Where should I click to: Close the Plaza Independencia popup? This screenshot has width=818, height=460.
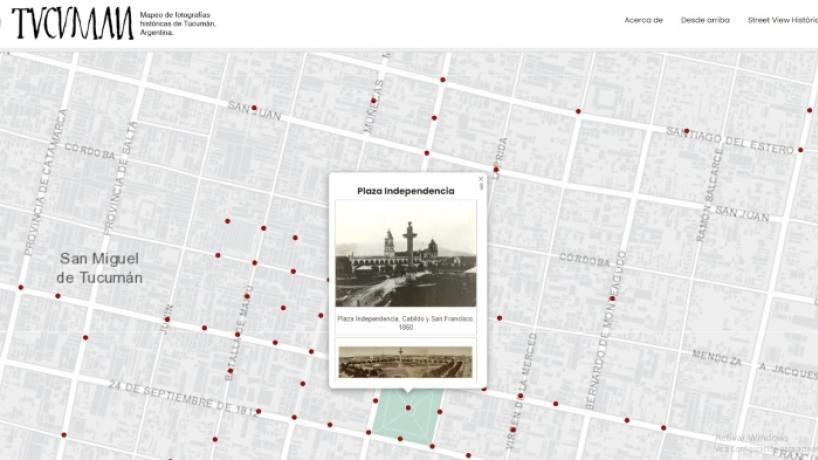click(480, 180)
